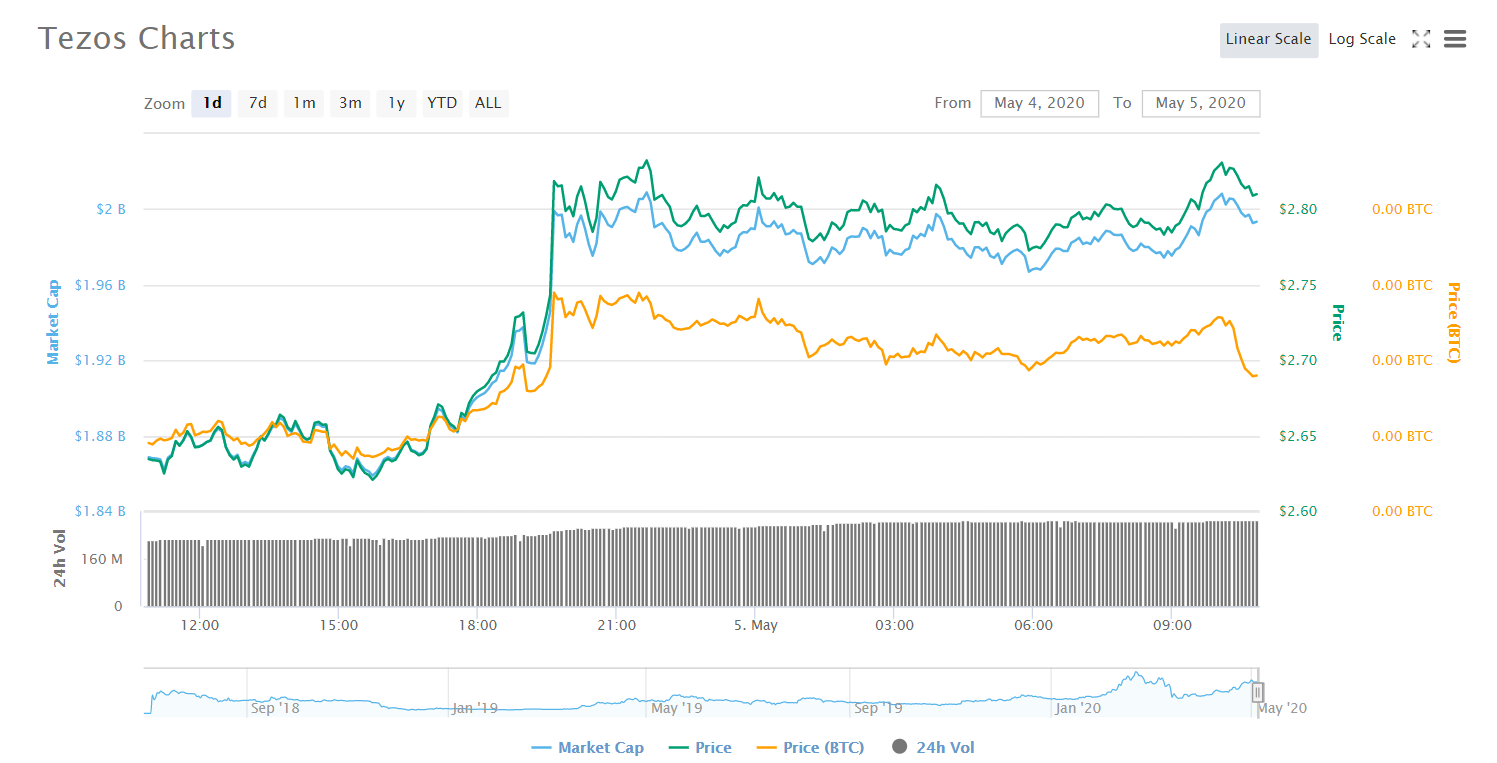Edit the To date field
Image resolution: width=1497 pixels, height=763 pixels.
[1201, 103]
